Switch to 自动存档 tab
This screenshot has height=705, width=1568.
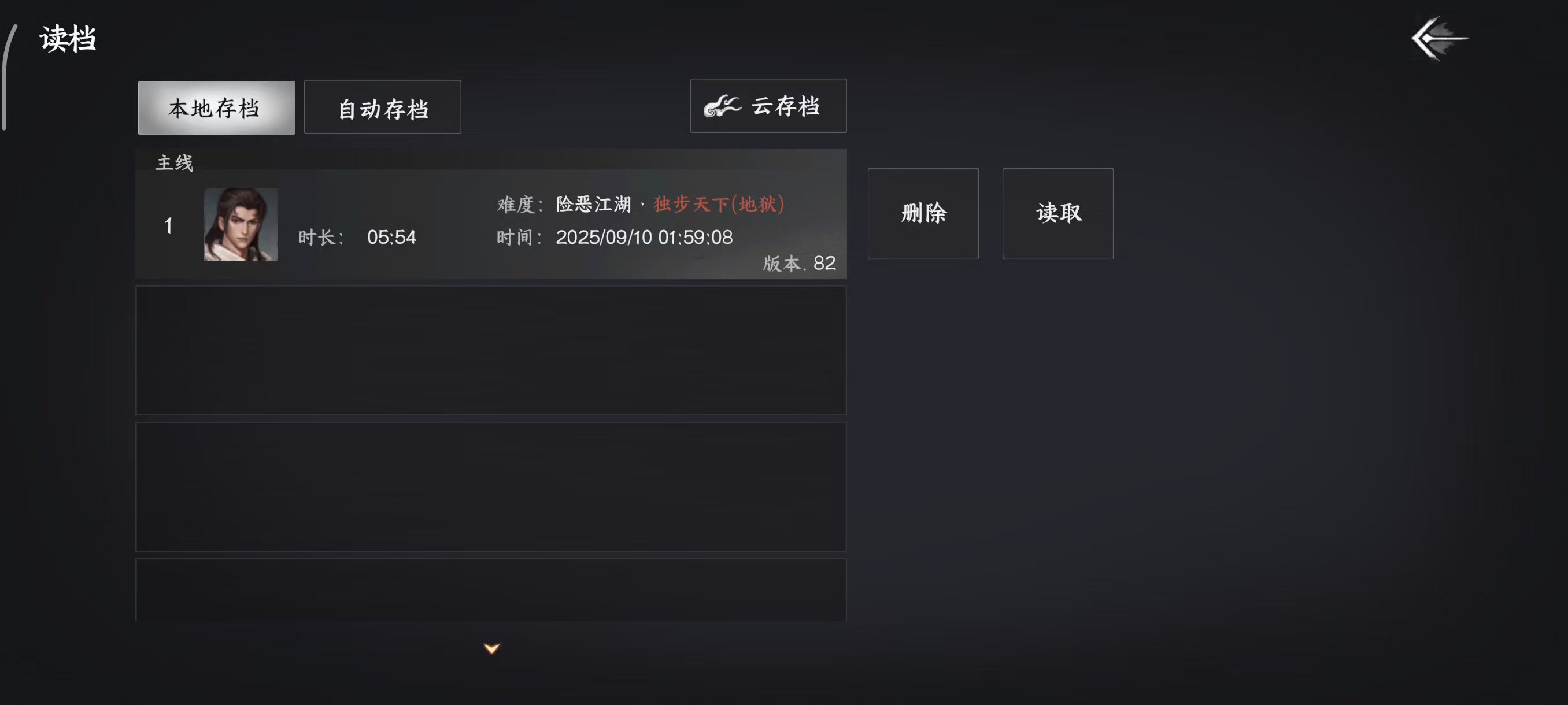tap(382, 107)
